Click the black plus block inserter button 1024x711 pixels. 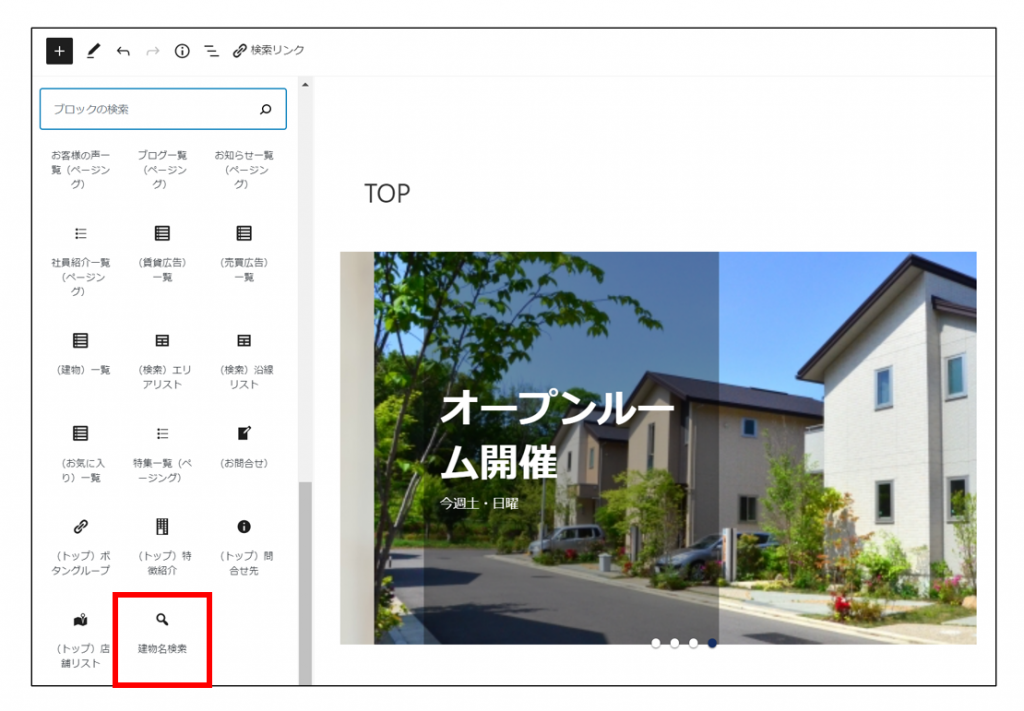[x=59, y=51]
